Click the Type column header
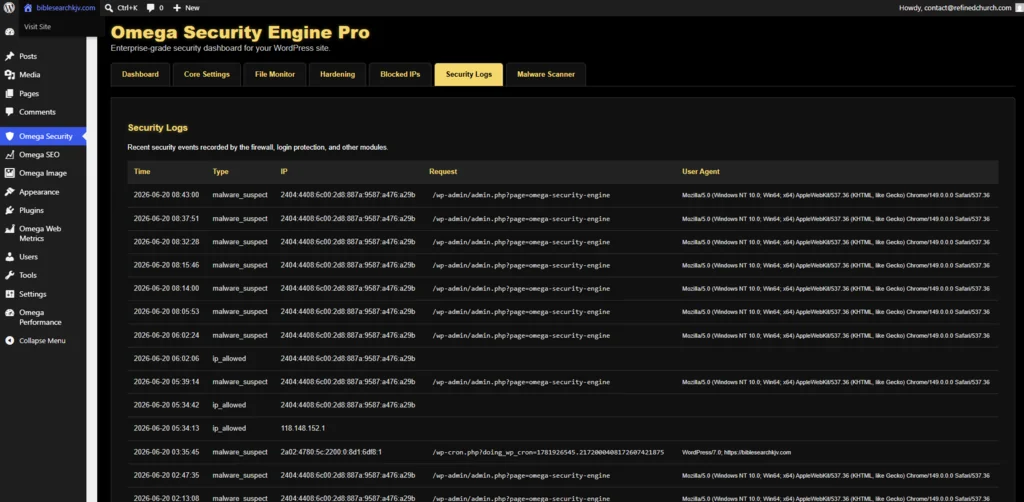 click(221, 172)
